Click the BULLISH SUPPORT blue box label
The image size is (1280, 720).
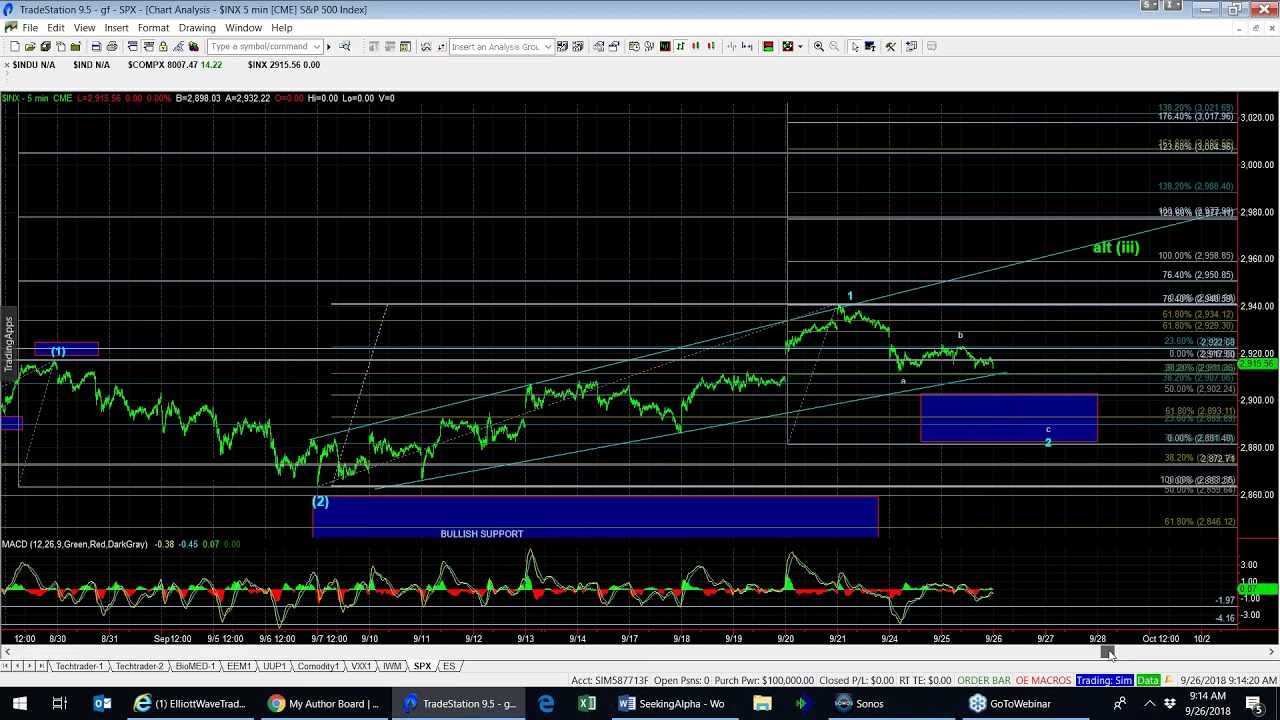click(x=482, y=534)
